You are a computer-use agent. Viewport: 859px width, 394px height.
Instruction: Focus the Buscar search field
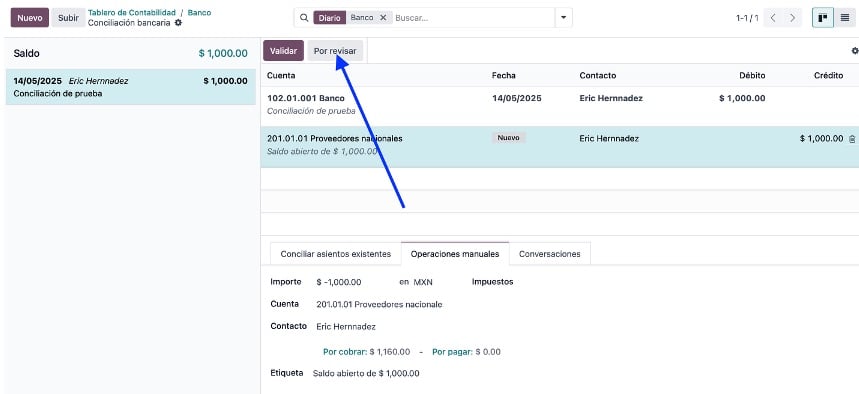point(473,18)
